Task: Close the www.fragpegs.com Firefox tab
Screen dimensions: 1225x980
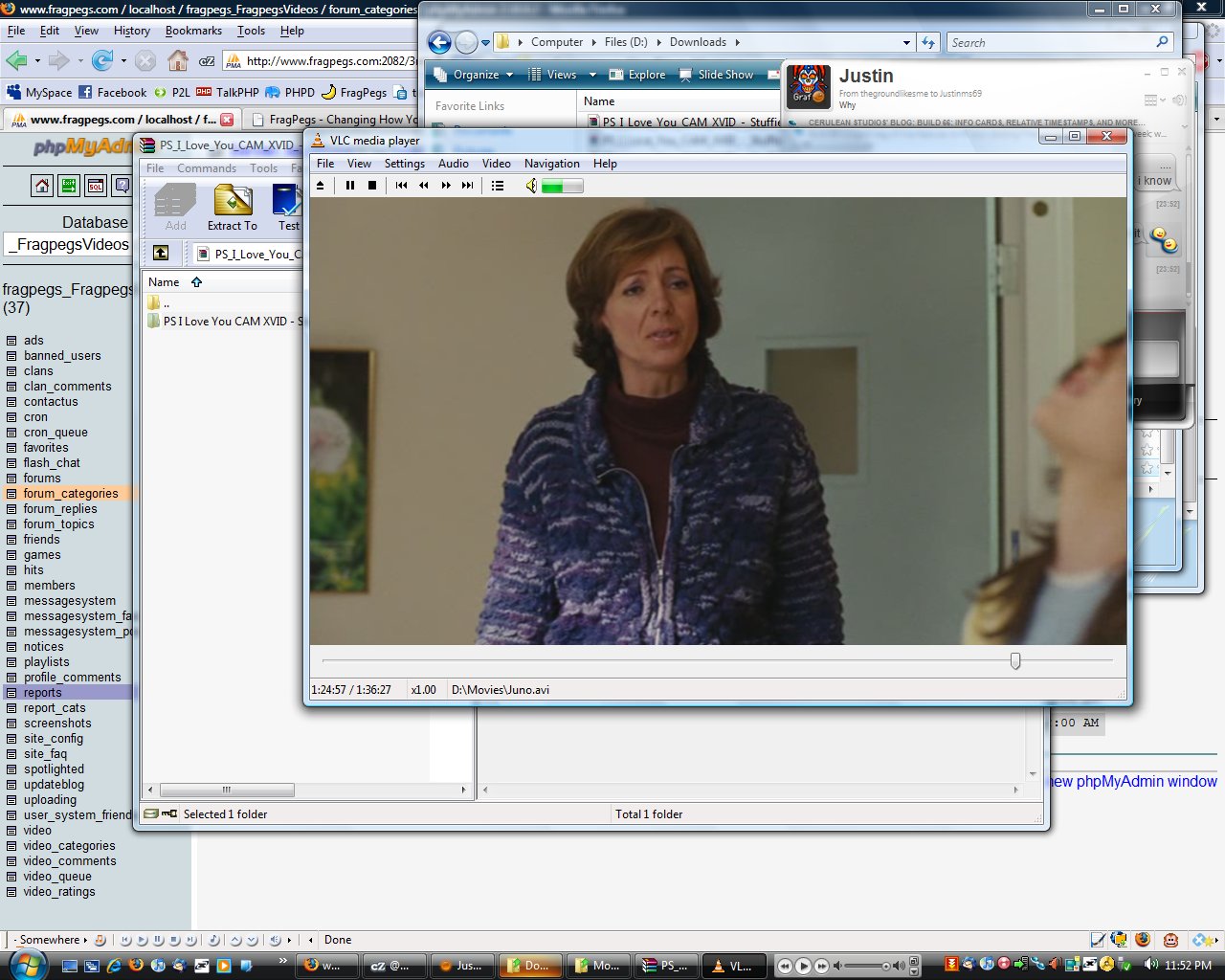Action: coord(227,120)
